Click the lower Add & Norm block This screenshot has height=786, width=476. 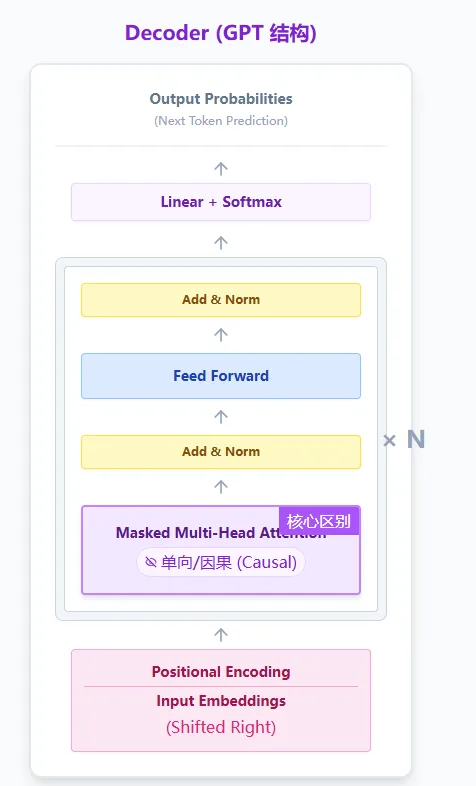[x=221, y=452]
